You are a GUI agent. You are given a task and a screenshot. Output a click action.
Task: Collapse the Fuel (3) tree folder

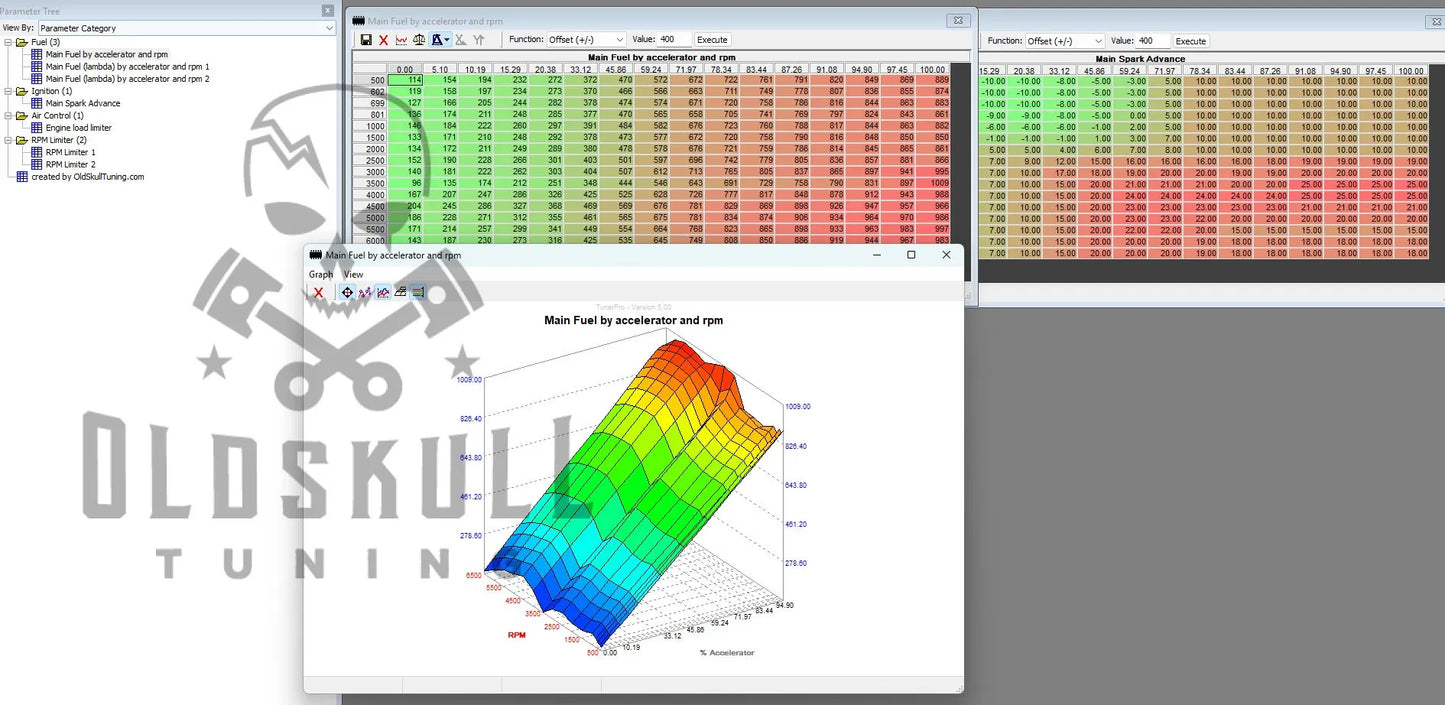(8, 43)
